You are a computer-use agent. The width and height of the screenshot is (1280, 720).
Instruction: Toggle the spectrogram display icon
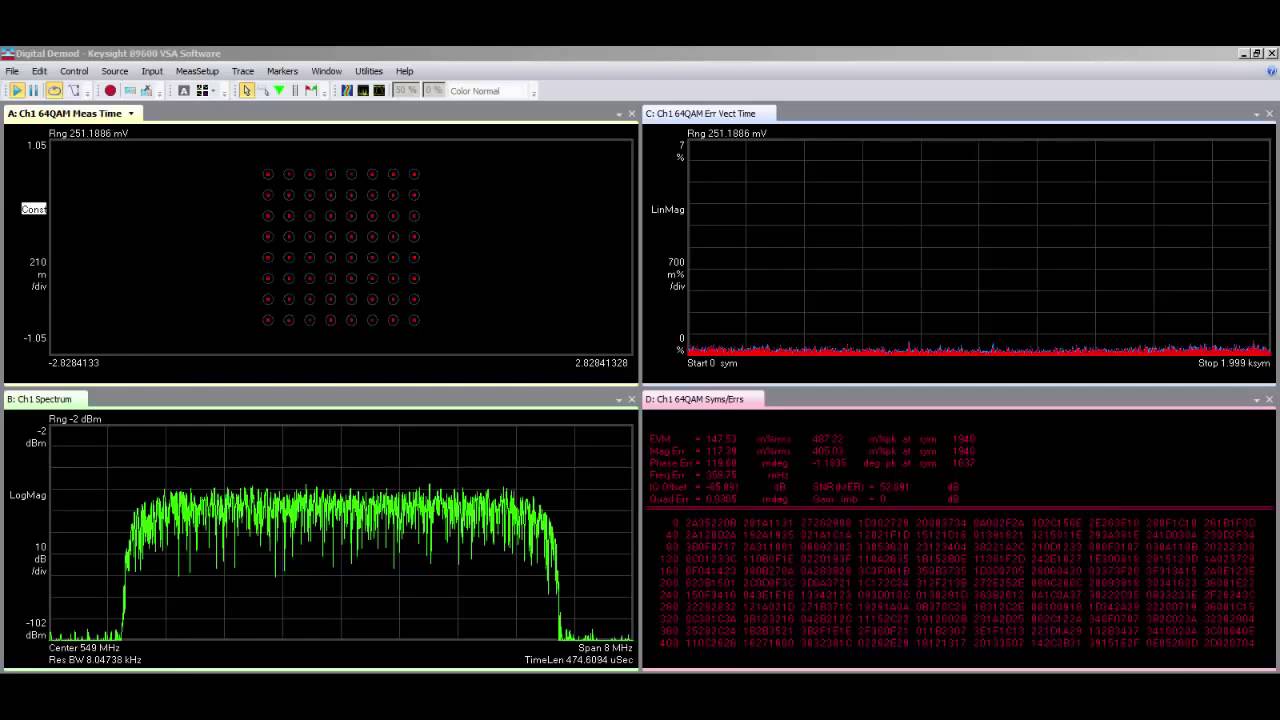(x=362, y=90)
